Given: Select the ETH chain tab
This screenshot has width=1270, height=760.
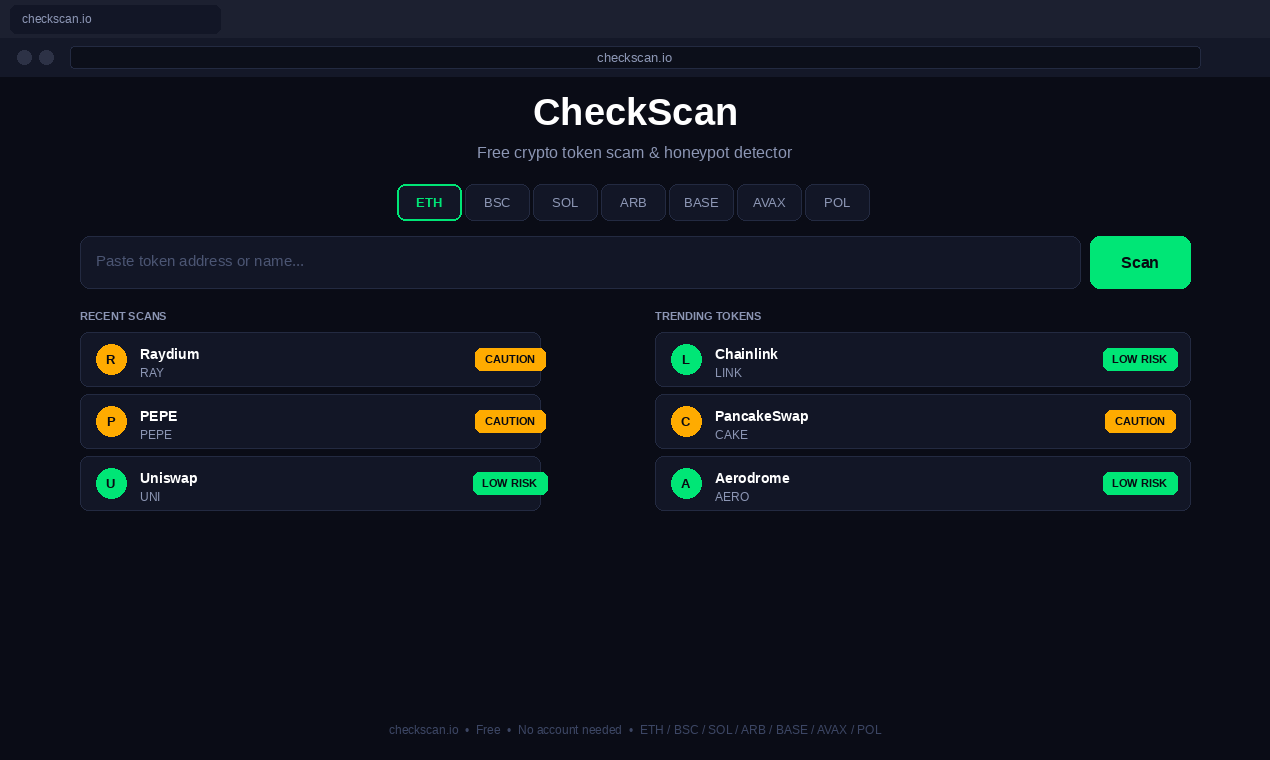Looking at the screenshot, I should coord(429,203).
